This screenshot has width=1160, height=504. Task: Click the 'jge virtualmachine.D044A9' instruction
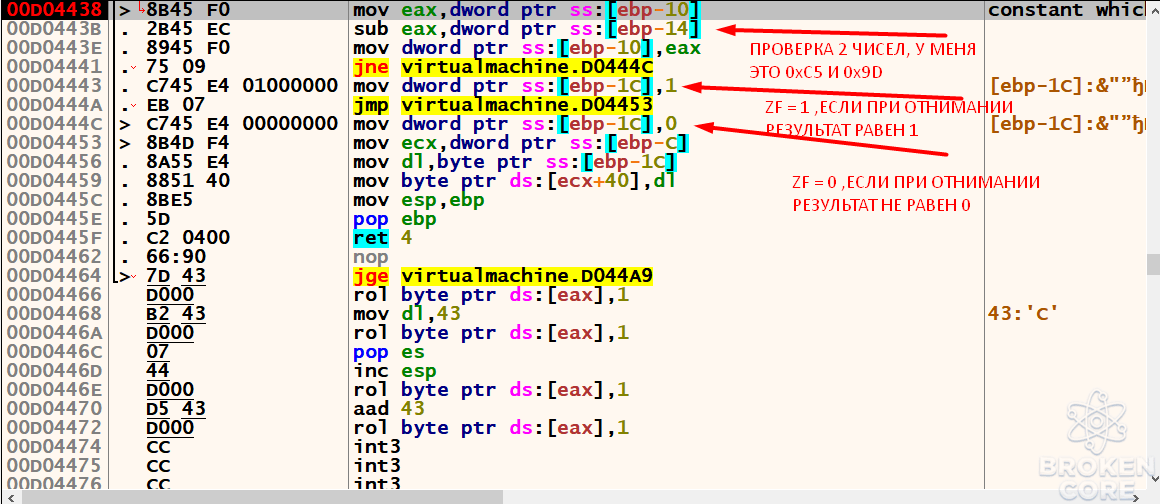[503, 275]
